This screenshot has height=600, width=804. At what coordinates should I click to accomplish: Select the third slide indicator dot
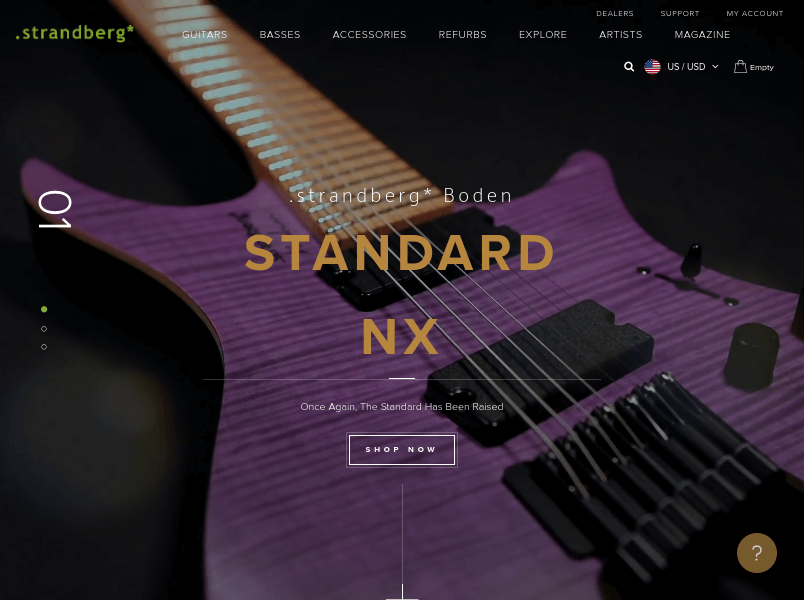coord(44,347)
